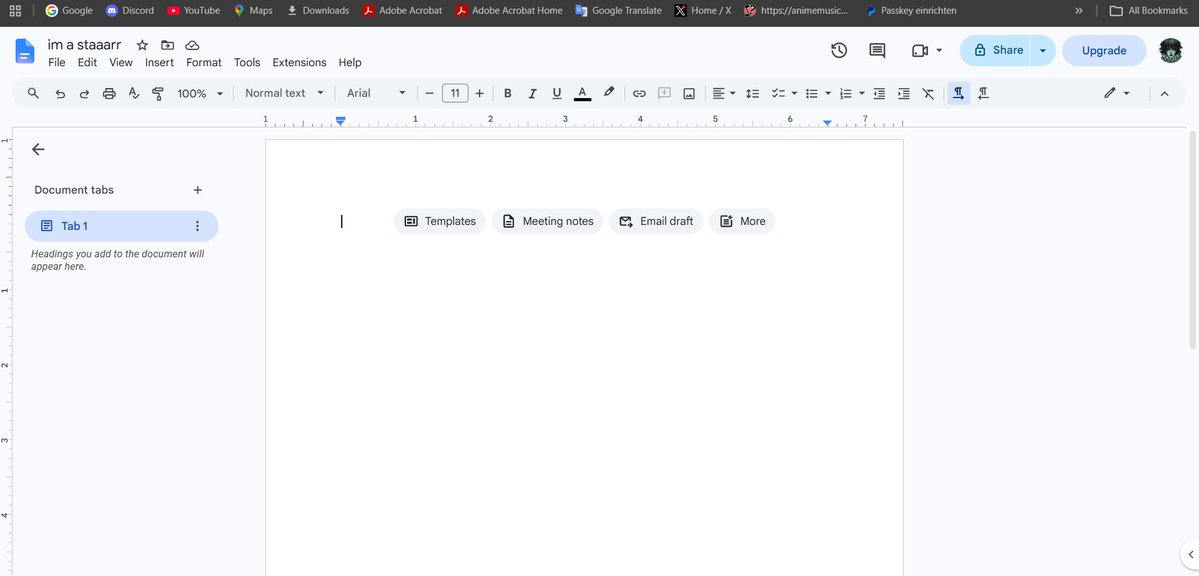
Task: Open the Normal text style dropdown
Action: pos(284,93)
